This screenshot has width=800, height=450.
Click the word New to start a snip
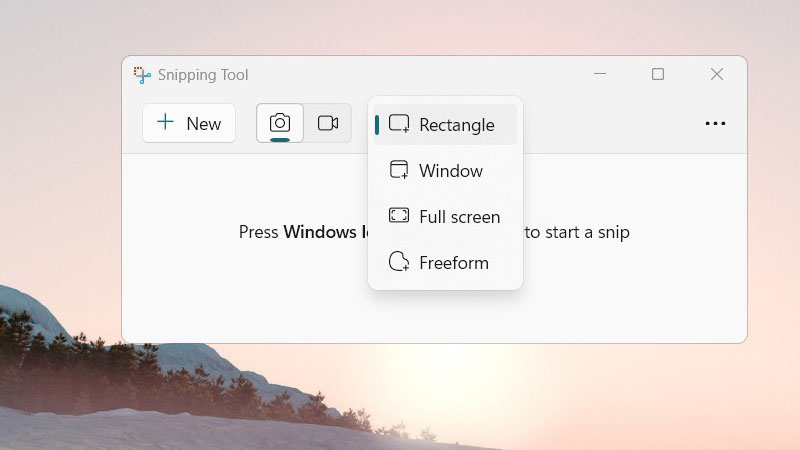click(203, 124)
